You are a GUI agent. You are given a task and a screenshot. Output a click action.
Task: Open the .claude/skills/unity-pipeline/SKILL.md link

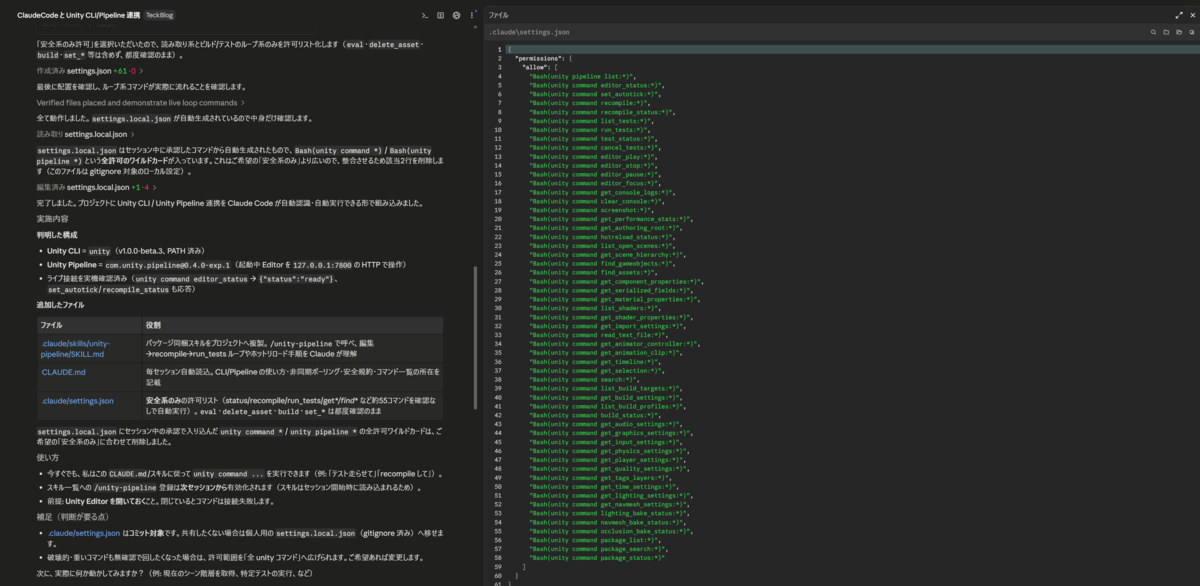(x=76, y=349)
